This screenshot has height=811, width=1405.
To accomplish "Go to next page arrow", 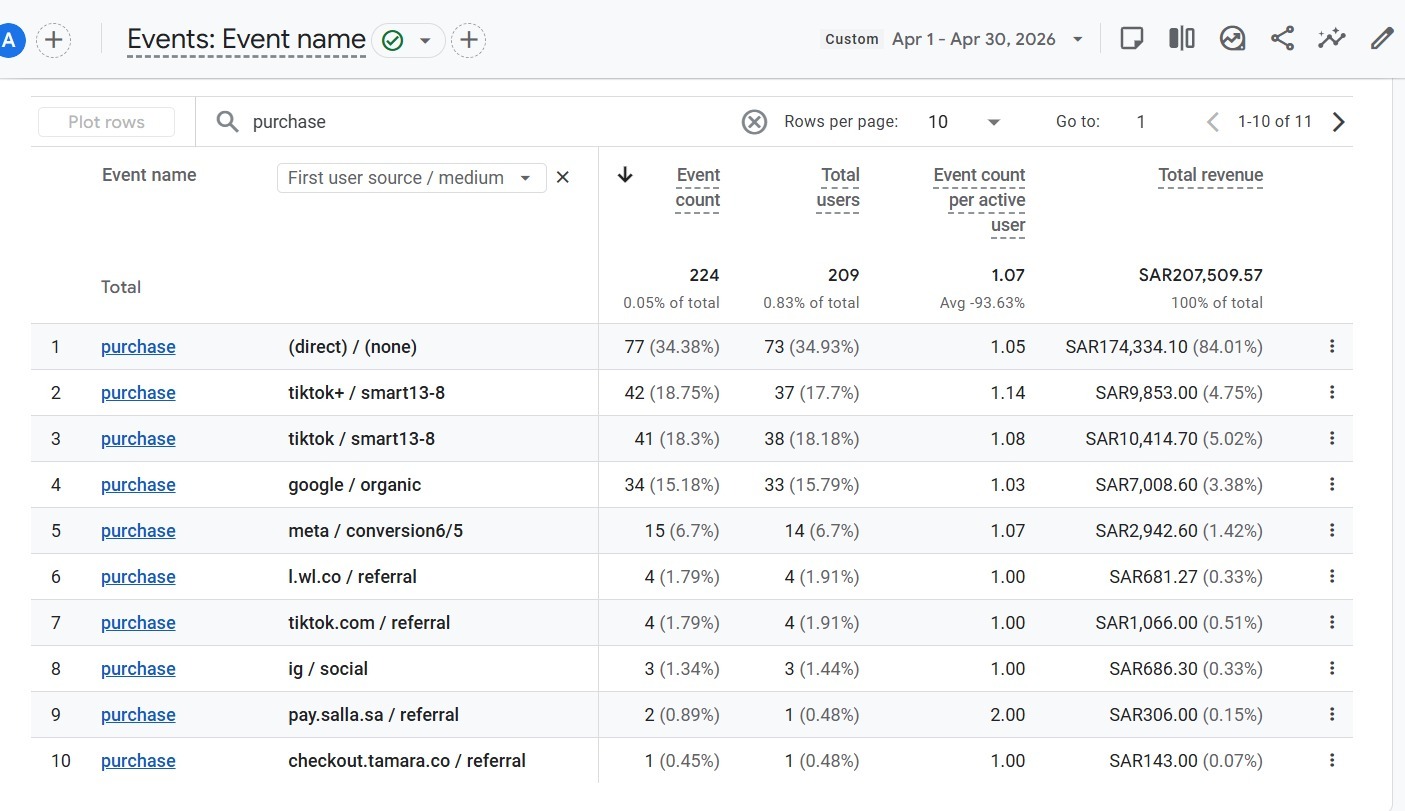I will (1339, 122).
